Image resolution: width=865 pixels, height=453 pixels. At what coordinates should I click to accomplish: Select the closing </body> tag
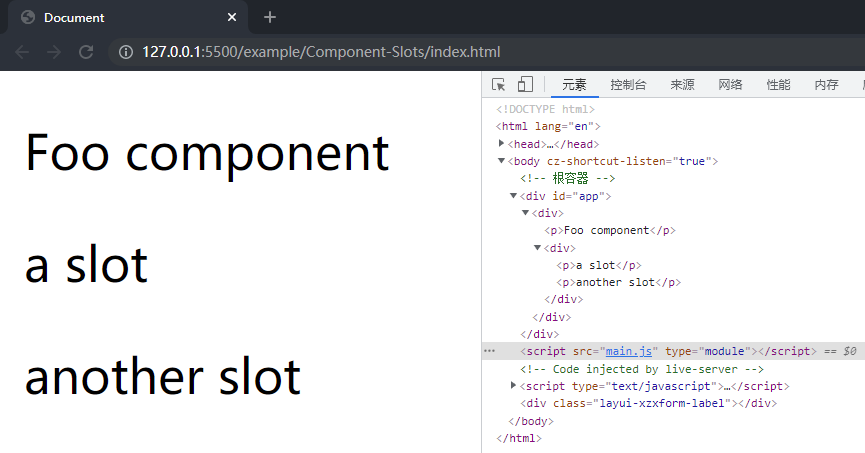pyautogui.click(x=530, y=421)
